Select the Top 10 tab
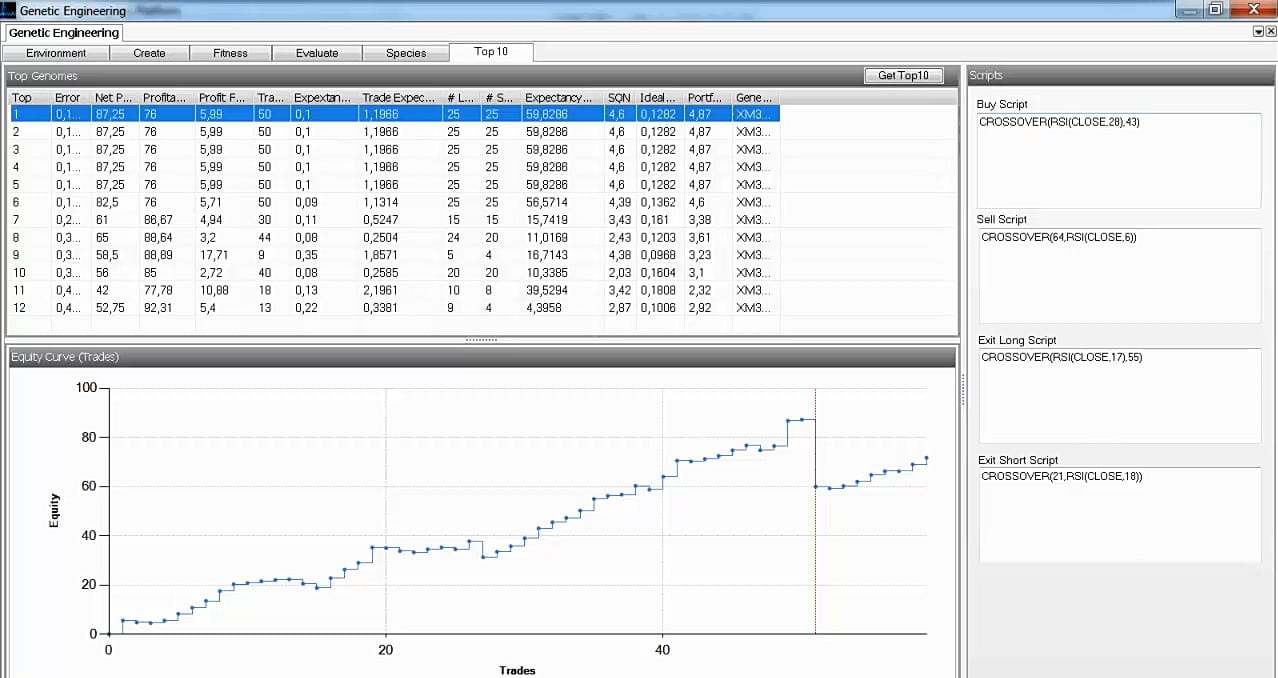The width and height of the screenshot is (1278, 678). click(x=491, y=52)
